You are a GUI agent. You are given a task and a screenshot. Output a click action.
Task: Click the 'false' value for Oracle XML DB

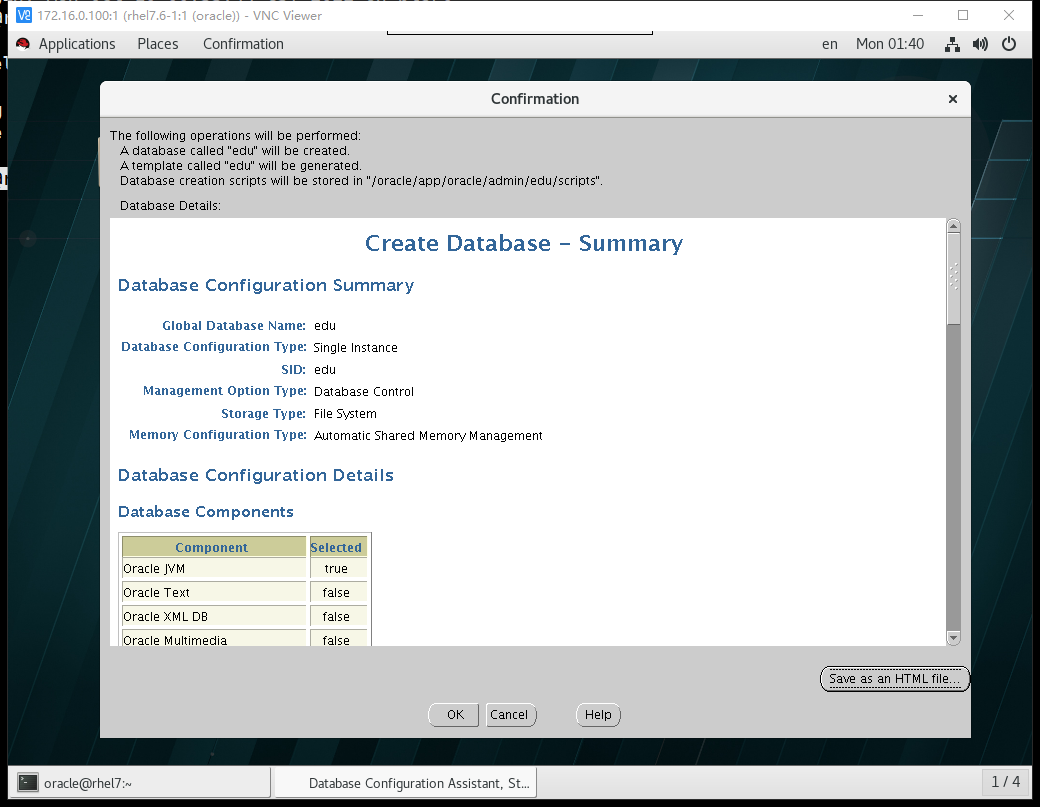pyautogui.click(x=336, y=616)
